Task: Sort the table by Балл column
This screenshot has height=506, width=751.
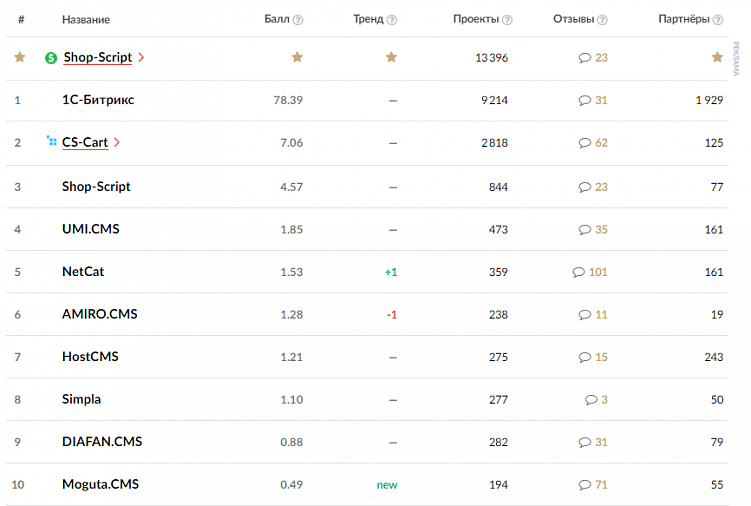Action: 276,20
